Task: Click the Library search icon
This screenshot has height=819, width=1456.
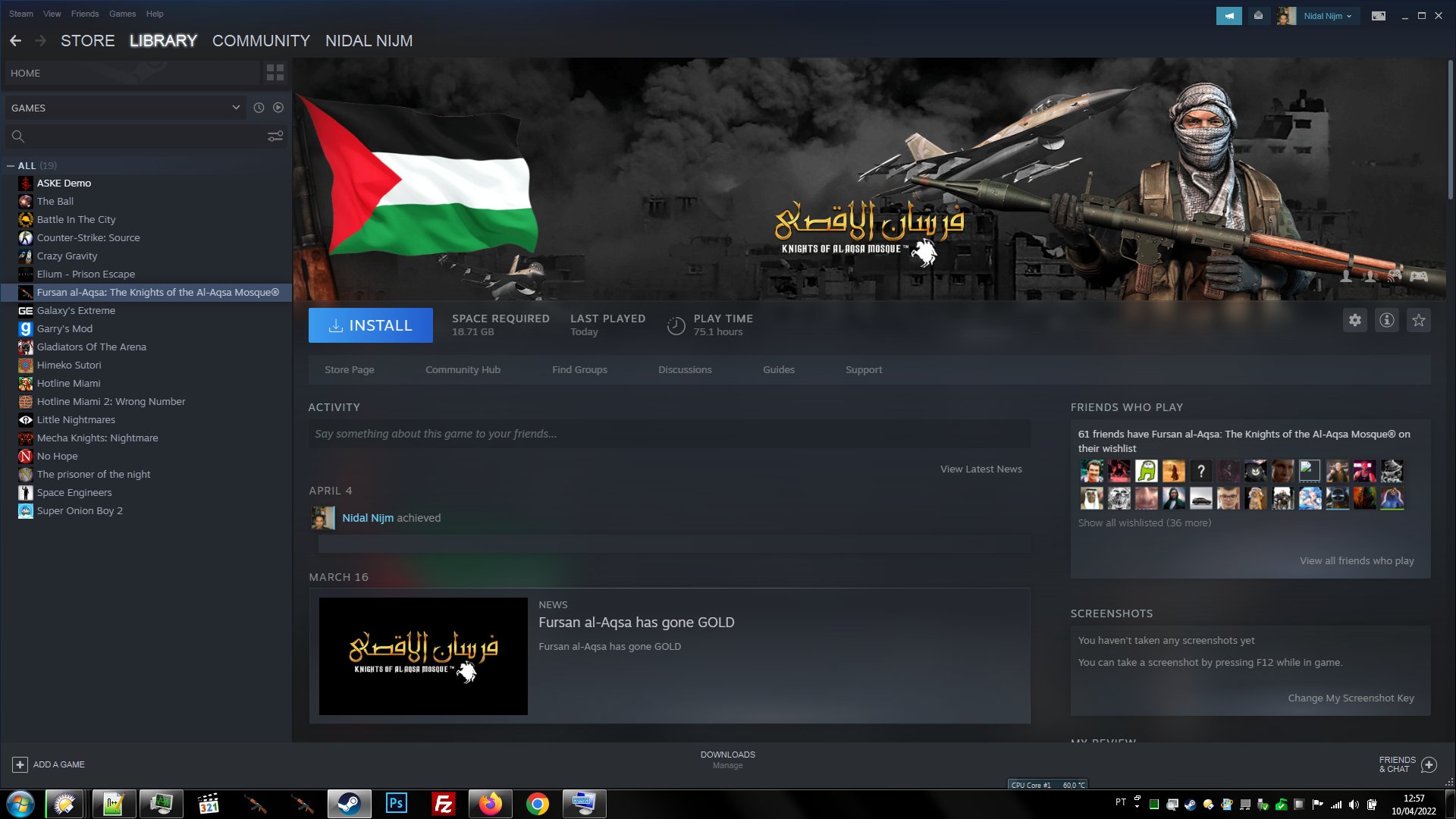Action: [x=18, y=136]
